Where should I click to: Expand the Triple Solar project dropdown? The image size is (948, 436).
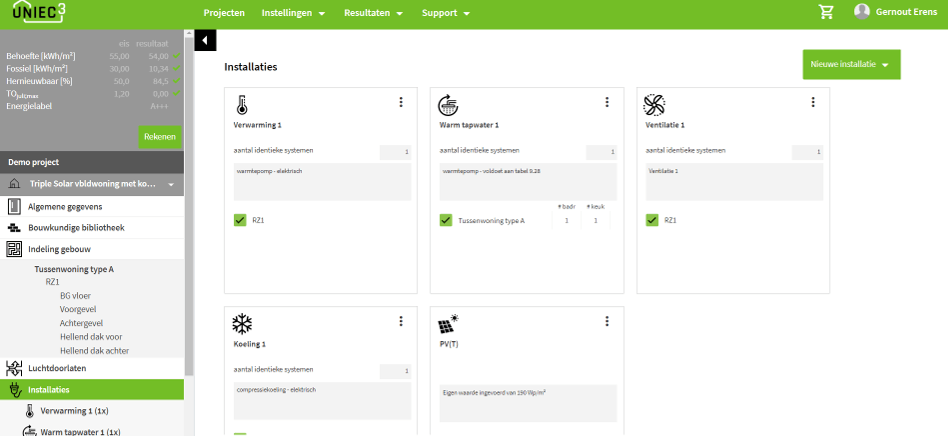(171, 185)
